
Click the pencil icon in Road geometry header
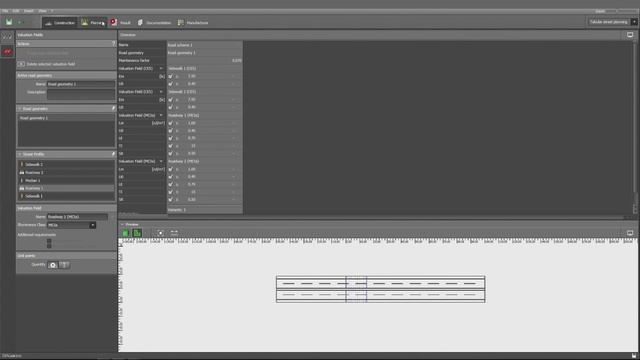[113, 109]
